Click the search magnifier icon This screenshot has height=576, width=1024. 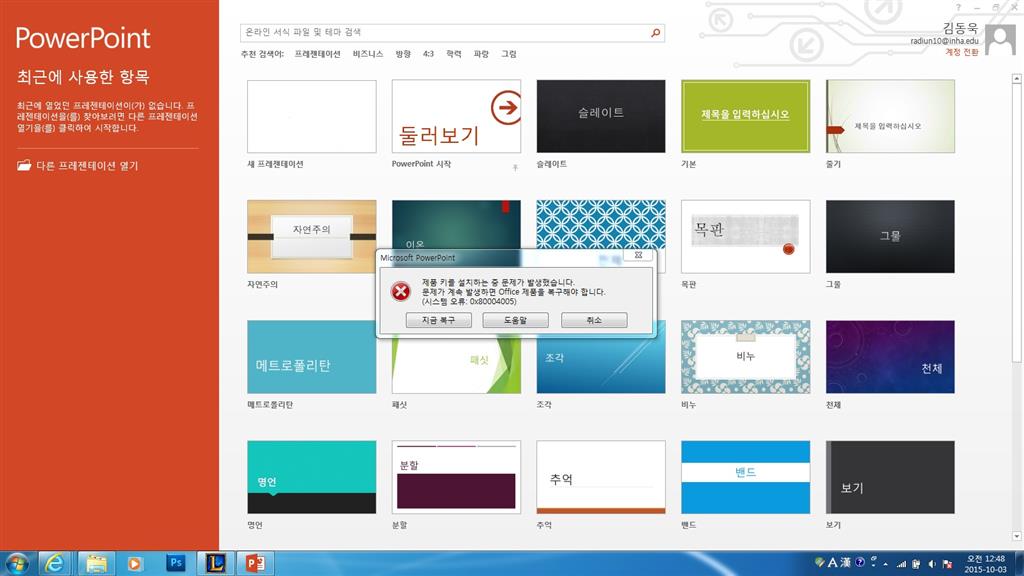(x=655, y=33)
